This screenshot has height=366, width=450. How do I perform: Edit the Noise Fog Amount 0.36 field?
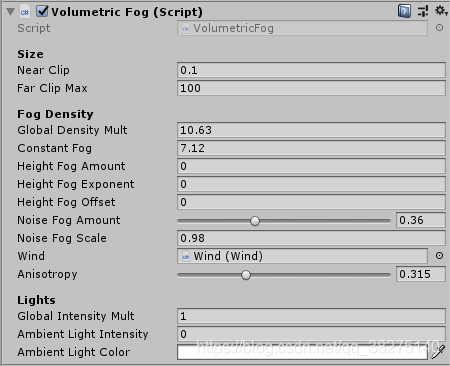pos(421,220)
